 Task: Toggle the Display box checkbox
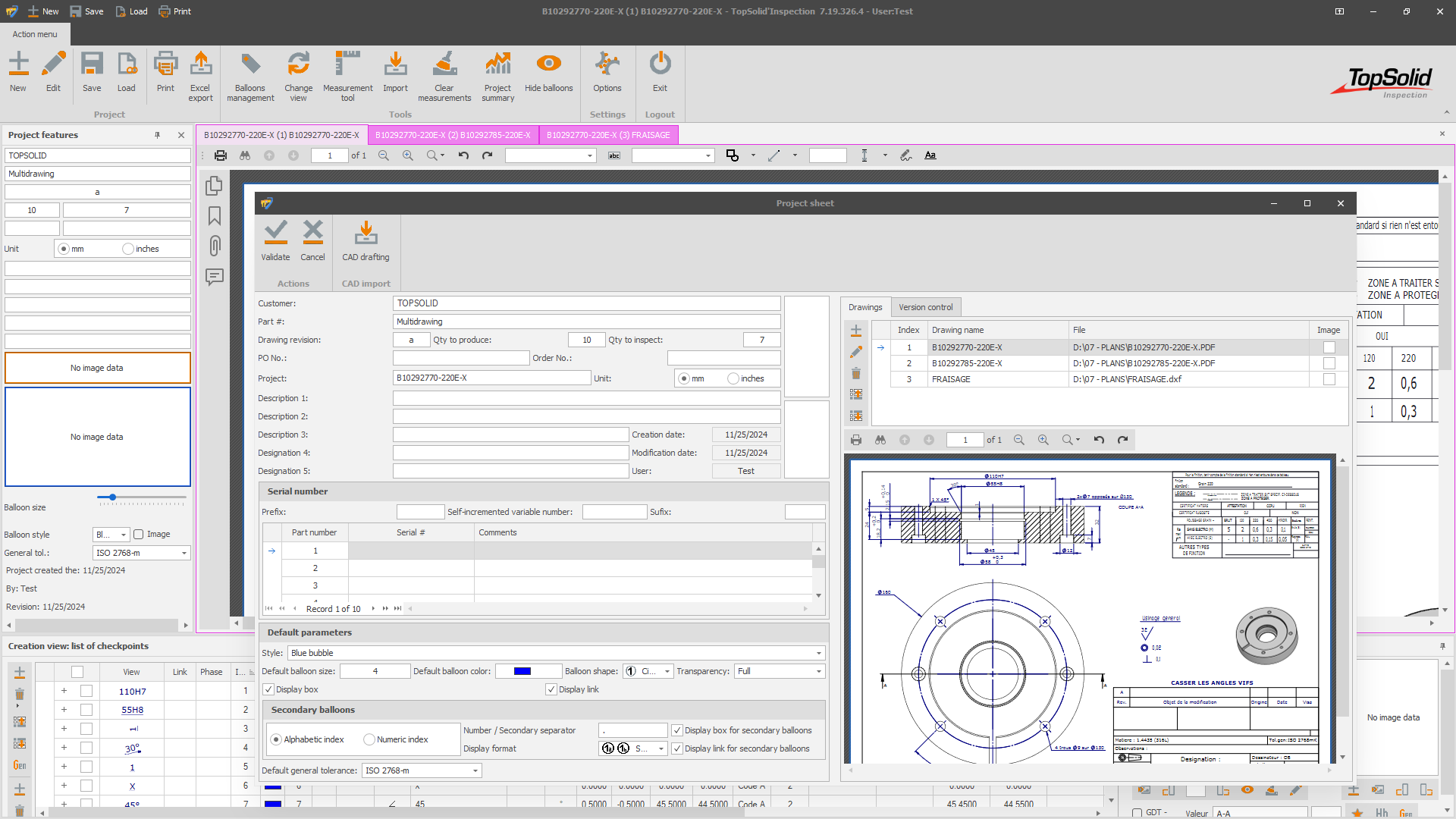pos(268,689)
